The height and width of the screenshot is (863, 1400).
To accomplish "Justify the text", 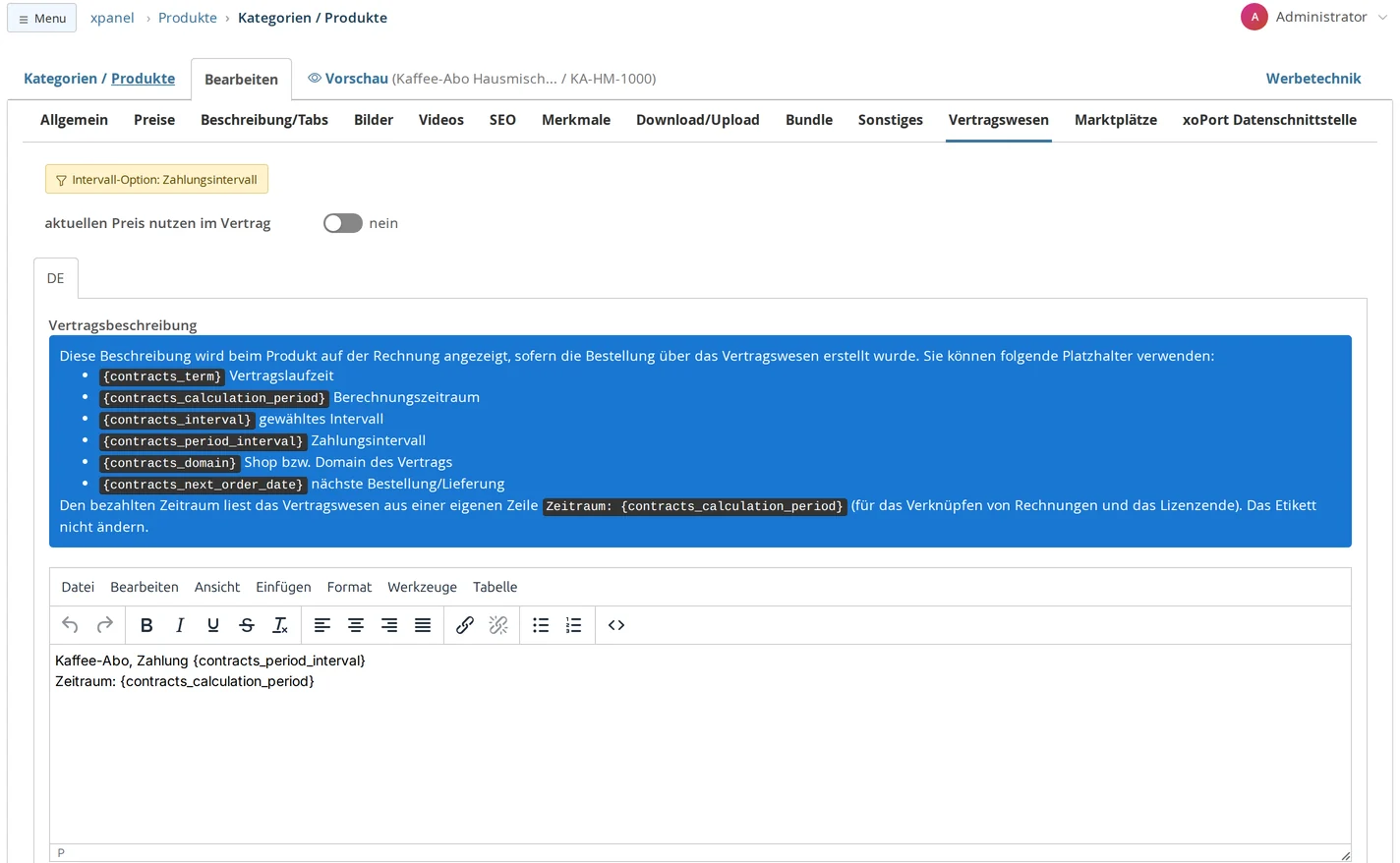I will pos(423,625).
